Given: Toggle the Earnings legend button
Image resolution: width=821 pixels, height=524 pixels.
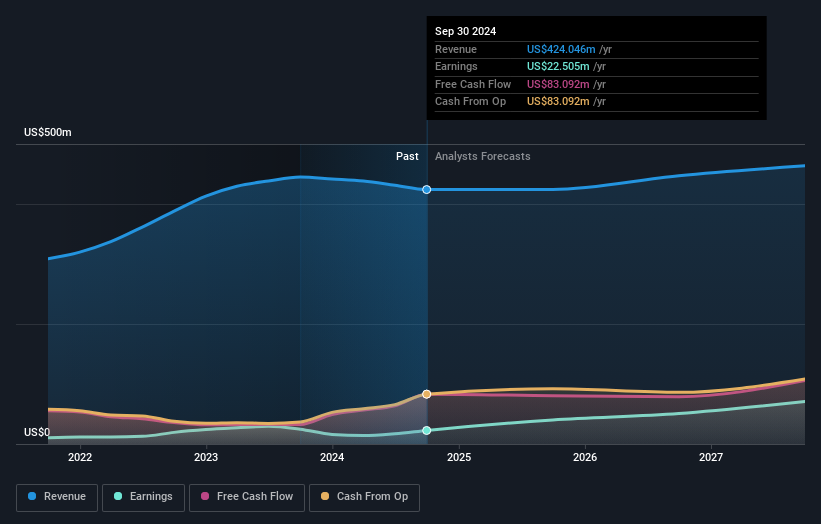Looking at the screenshot, I should (x=143, y=497).
